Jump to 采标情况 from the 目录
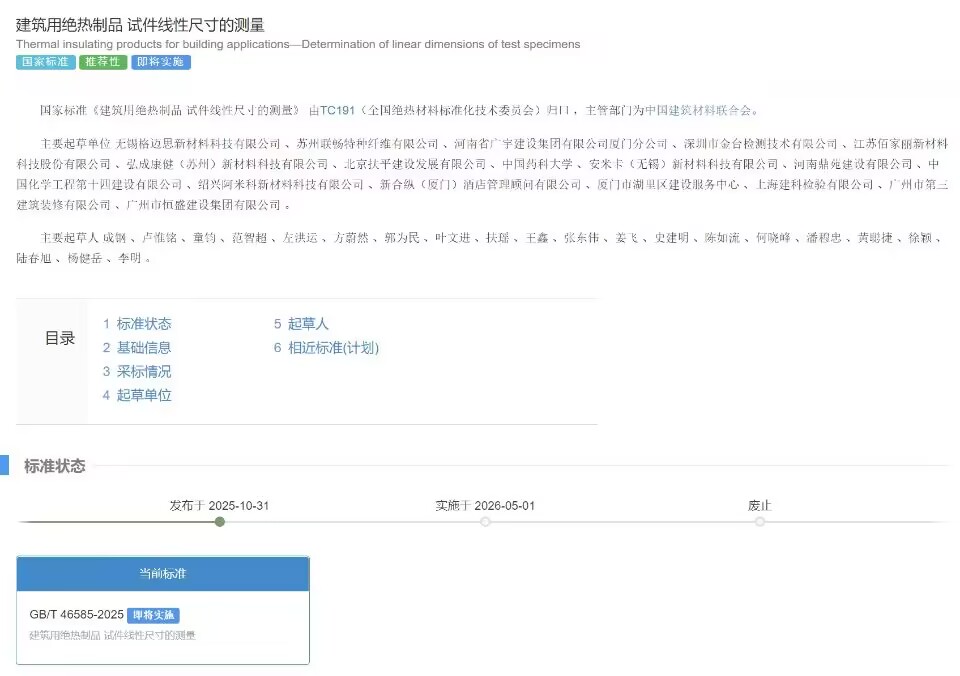The image size is (960, 676). [x=144, y=371]
